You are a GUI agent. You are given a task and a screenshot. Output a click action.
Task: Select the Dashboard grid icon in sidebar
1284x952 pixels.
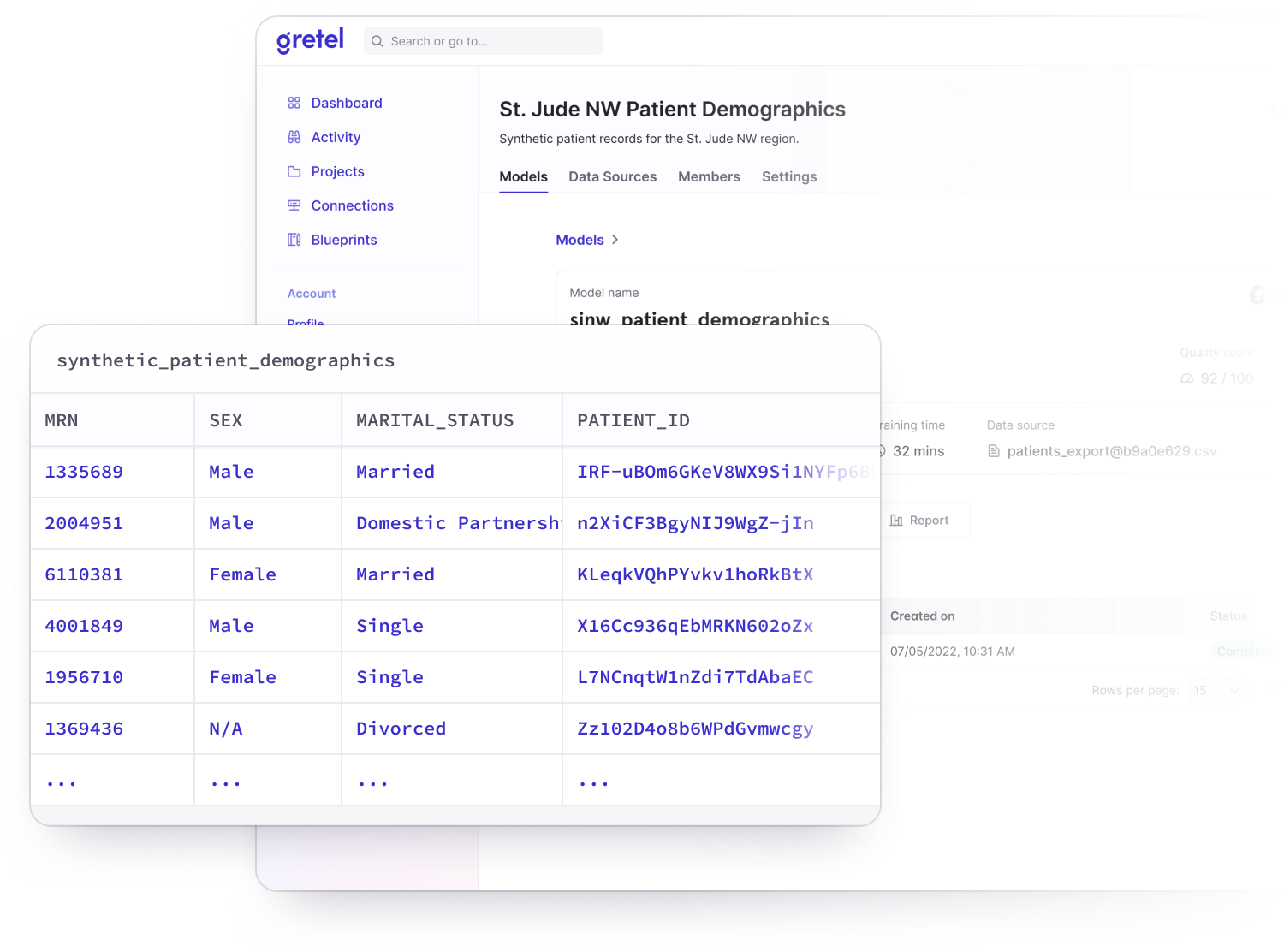click(294, 103)
